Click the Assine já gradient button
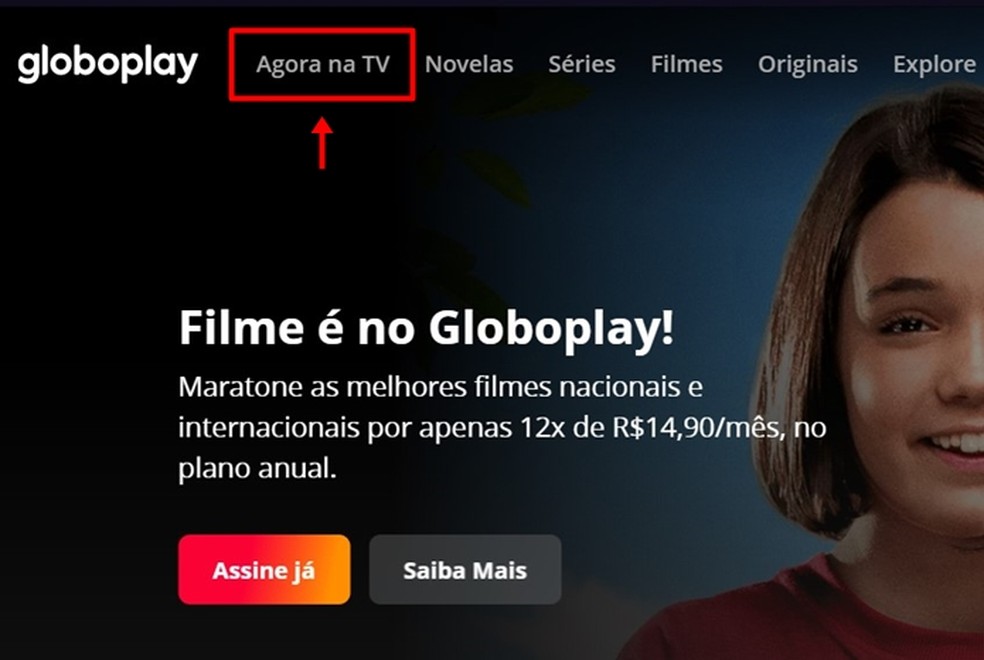This screenshot has height=660, width=984. [264, 570]
